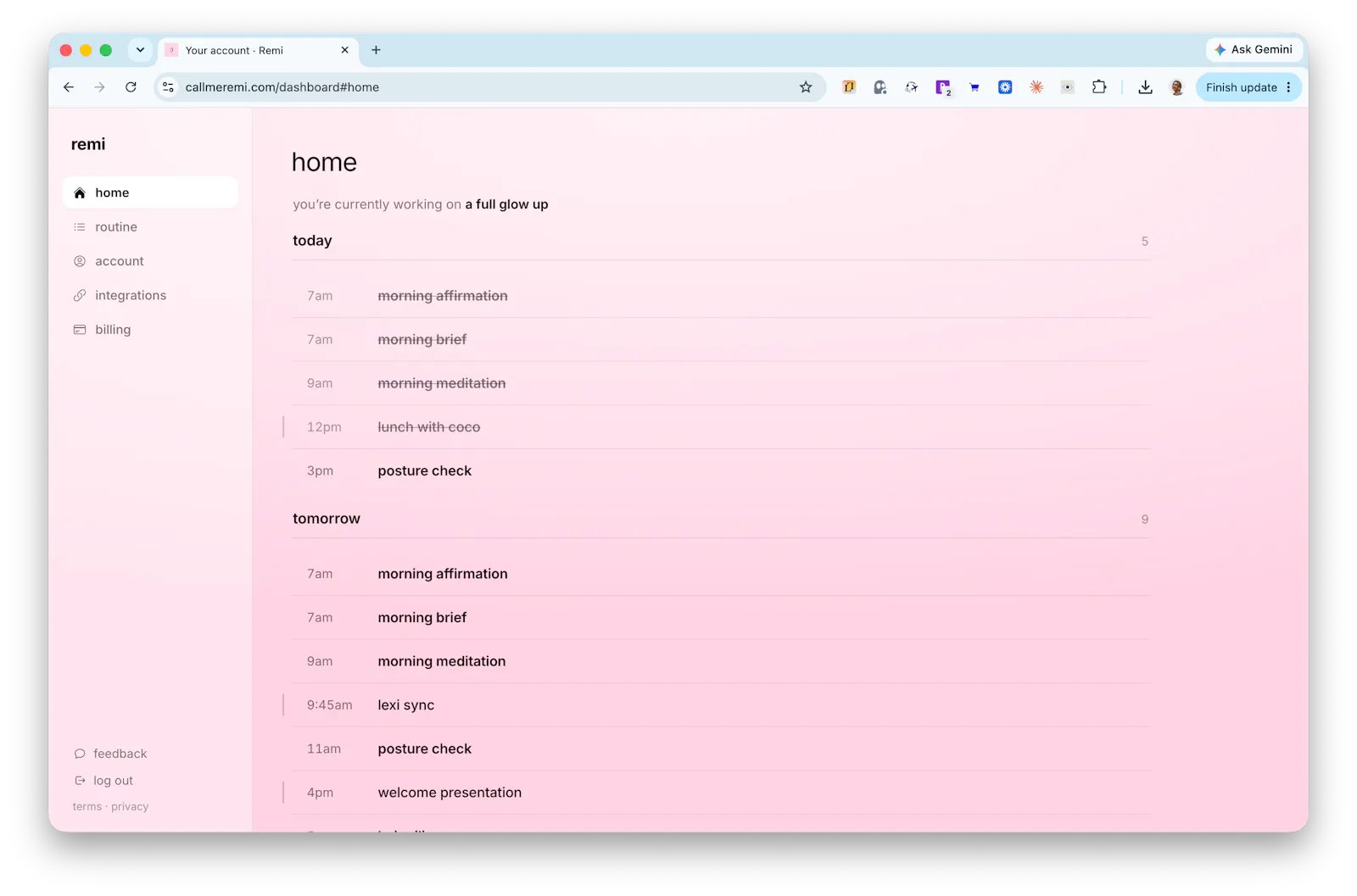1357x896 pixels.
Task: Select today's crossed-out morning meditation row
Action: point(721,383)
